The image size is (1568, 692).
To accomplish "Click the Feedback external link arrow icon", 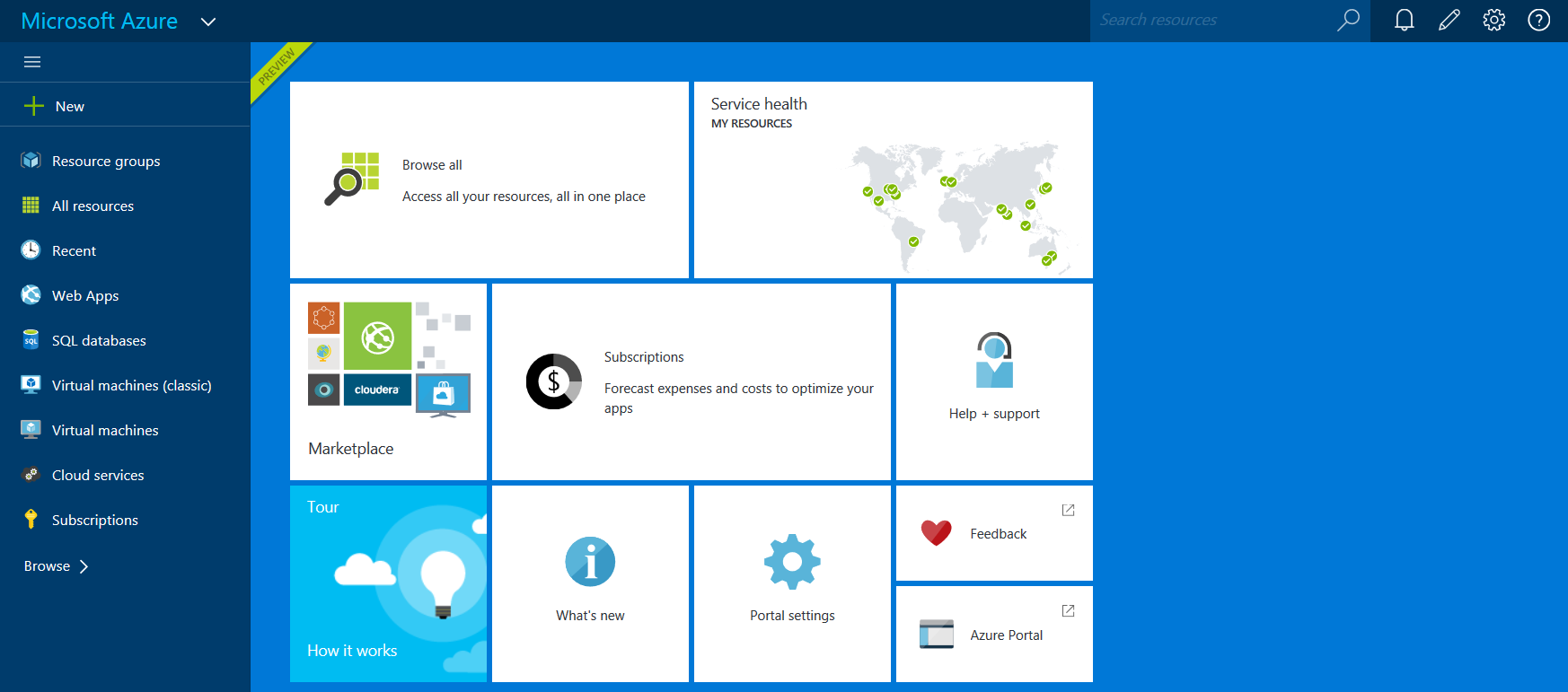I will (1069, 510).
